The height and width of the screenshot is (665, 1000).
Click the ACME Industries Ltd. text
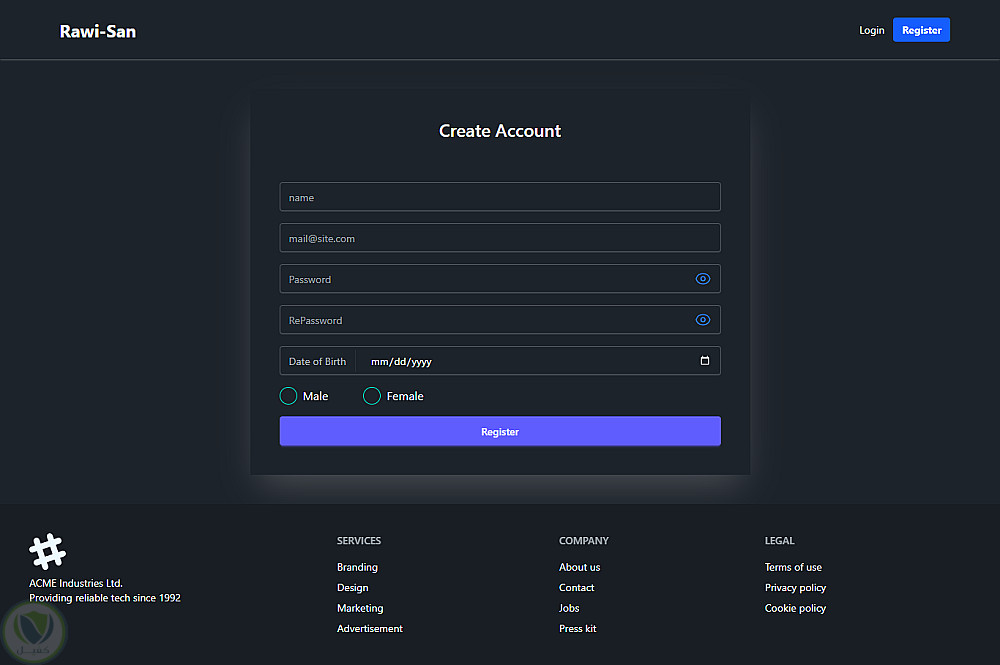(x=76, y=583)
